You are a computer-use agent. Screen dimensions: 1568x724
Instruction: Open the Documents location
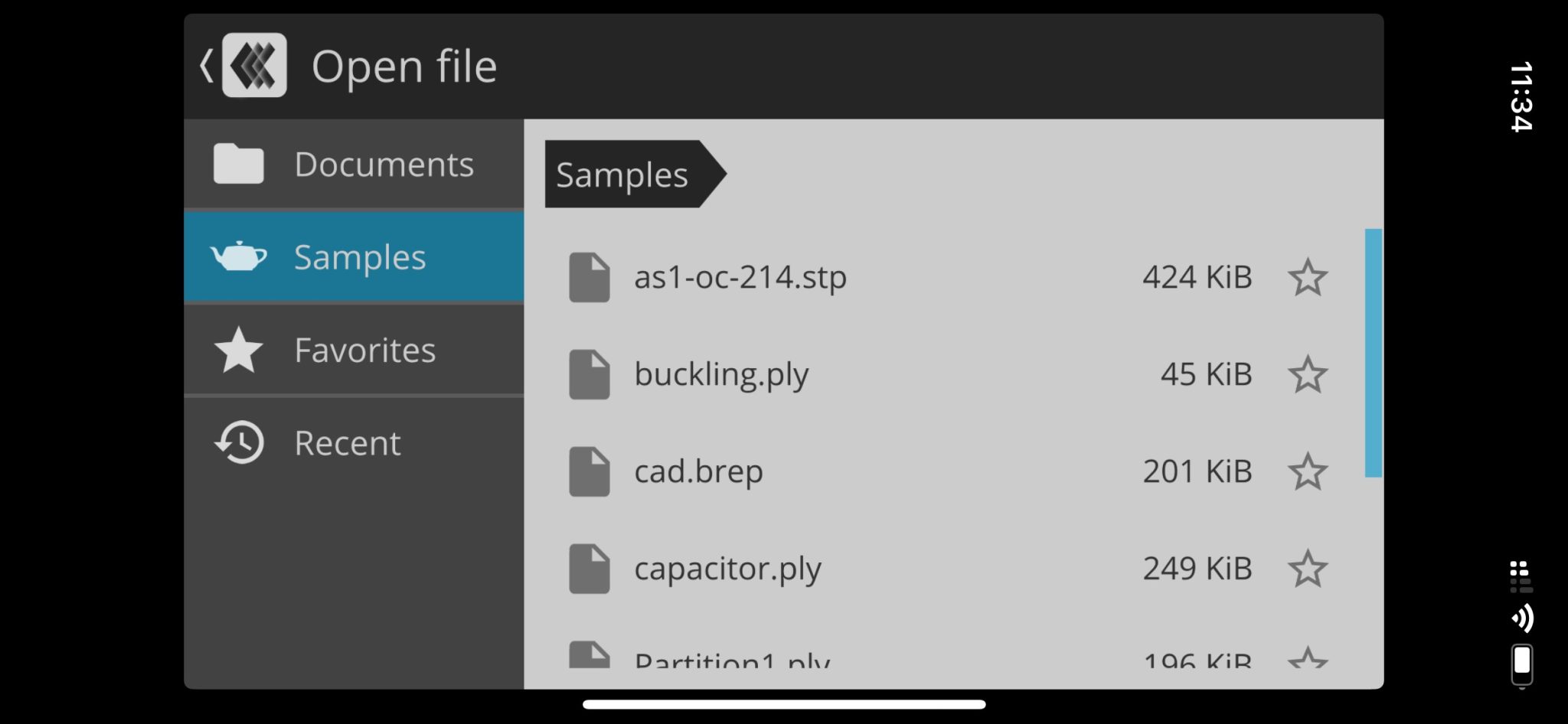tap(384, 164)
